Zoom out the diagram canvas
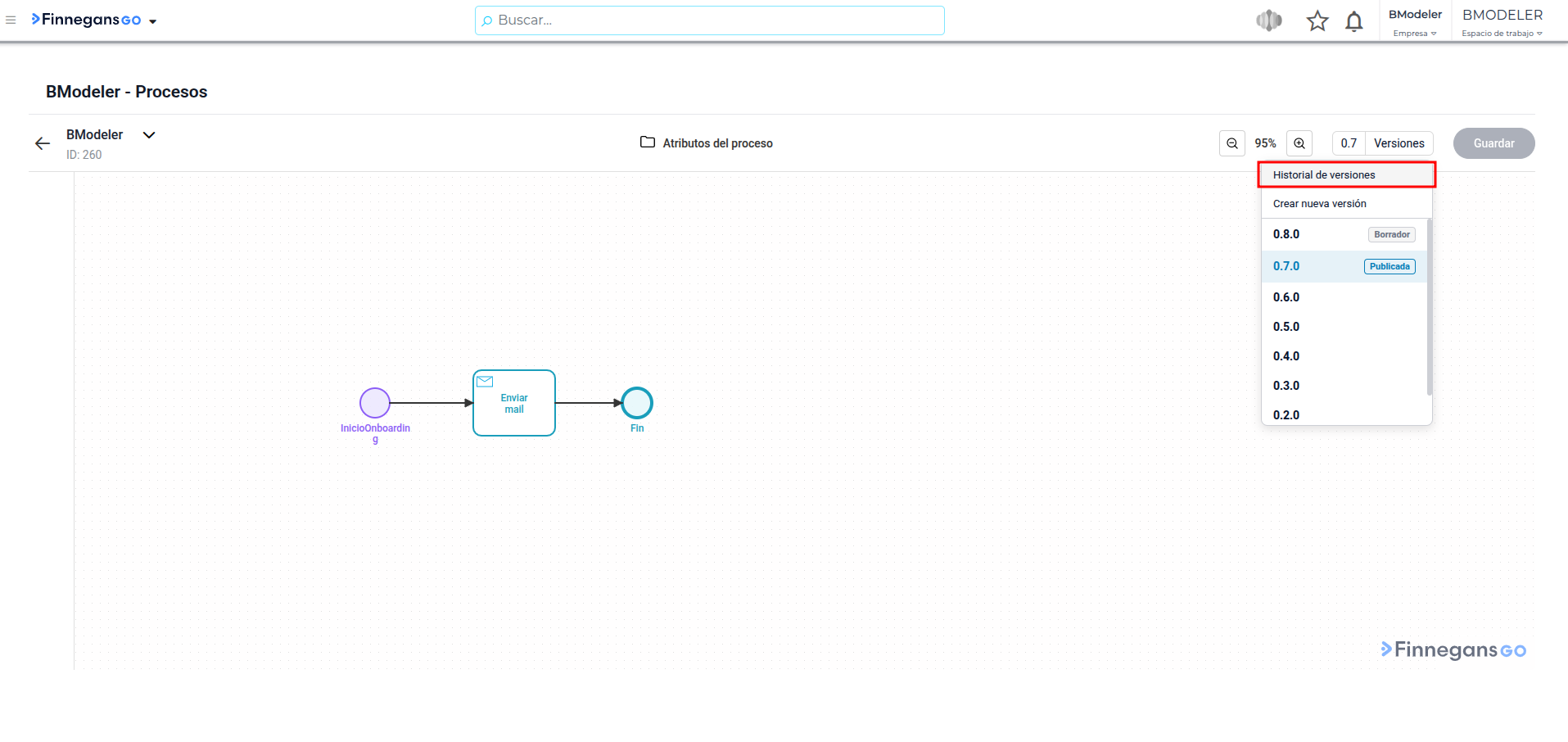The image size is (1568, 742). 1232,143
